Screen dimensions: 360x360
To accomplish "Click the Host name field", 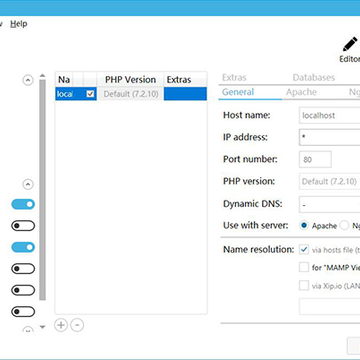I will (330, 116).
